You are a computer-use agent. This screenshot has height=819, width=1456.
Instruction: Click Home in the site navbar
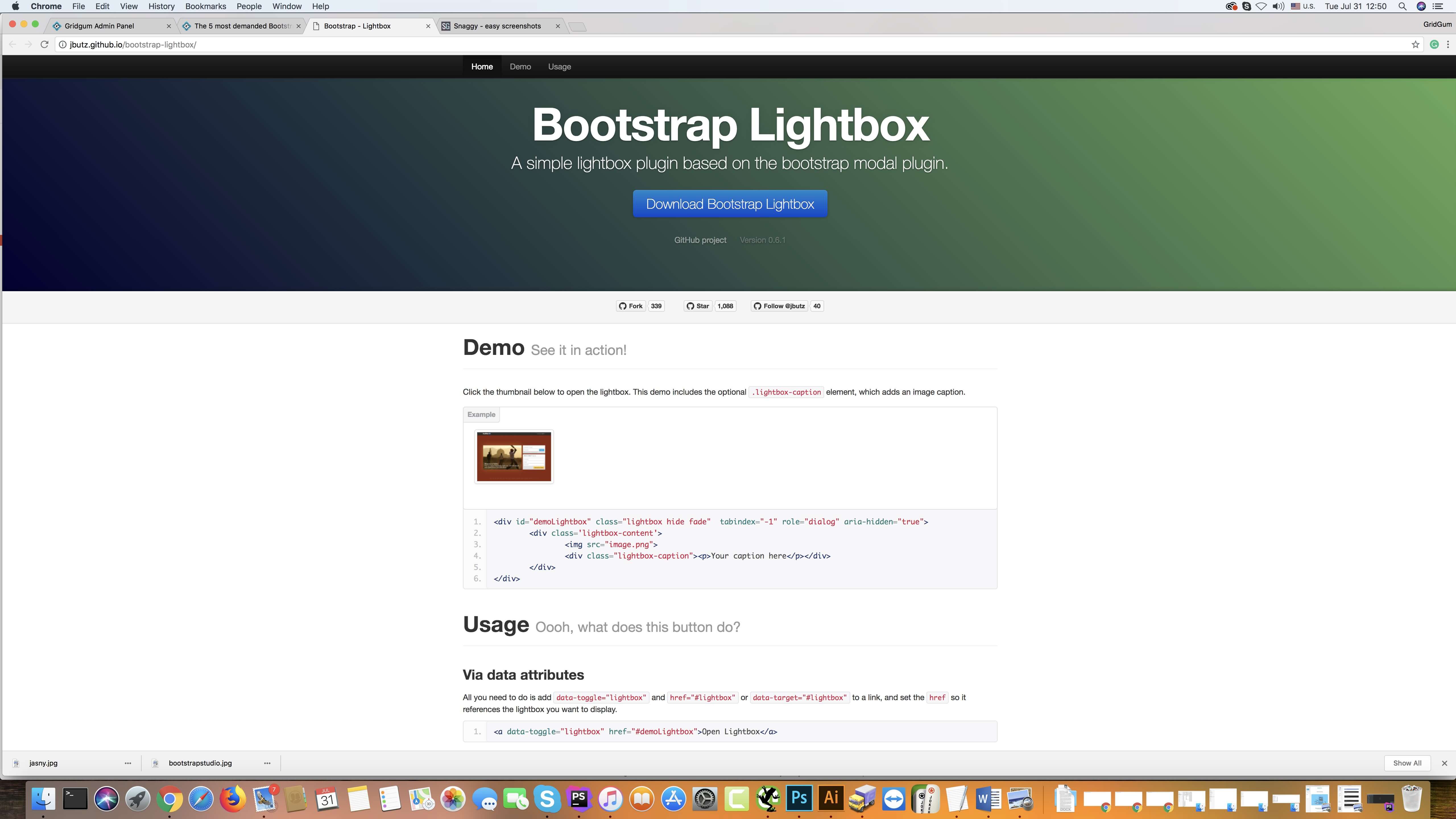[x=482, y=67]
